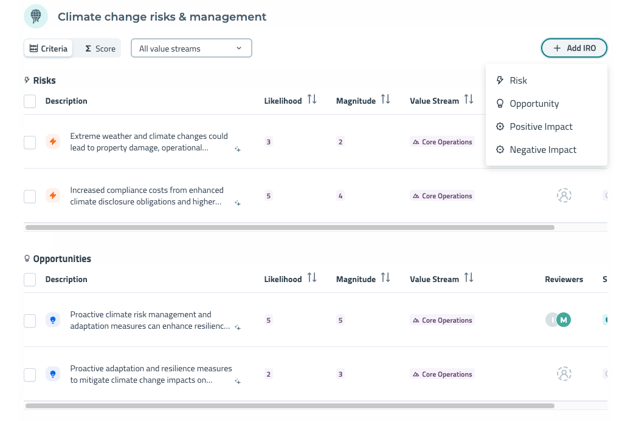Image resolution: width=622 pixels, height=421 pixels.
Task: Click the blue lightbulb icon for proactive adaptation opportunity
Action: pyautogui.click(x=53, y=375)
